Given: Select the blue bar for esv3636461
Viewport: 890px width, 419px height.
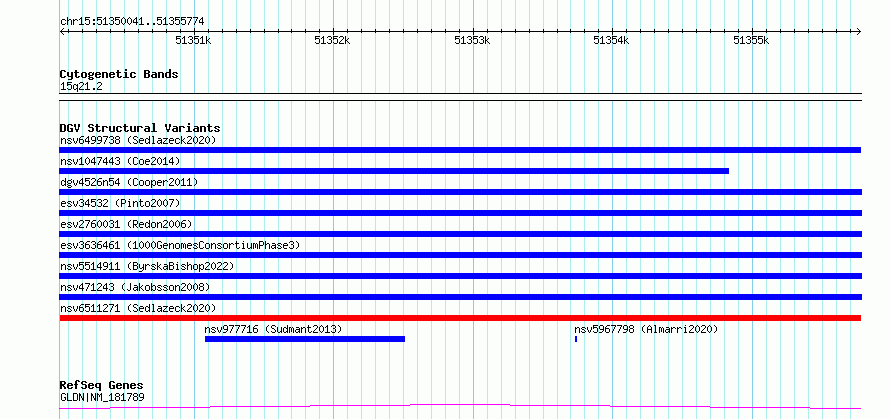Looking at the screenshot, I should click(460, 255).
